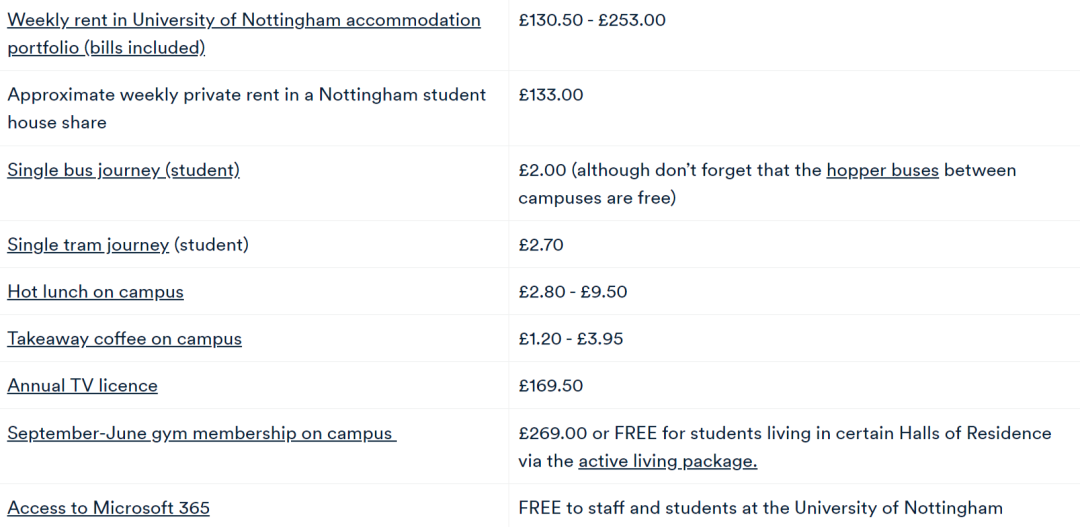
Task: Open the Hot lunch on campus link
Action: pyautogui.click(x=95, y=292)
